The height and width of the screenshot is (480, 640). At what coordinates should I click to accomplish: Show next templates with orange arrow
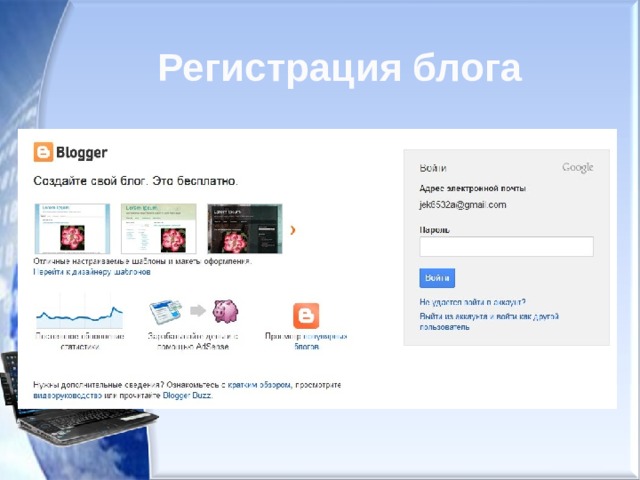(x=293, y=230)
